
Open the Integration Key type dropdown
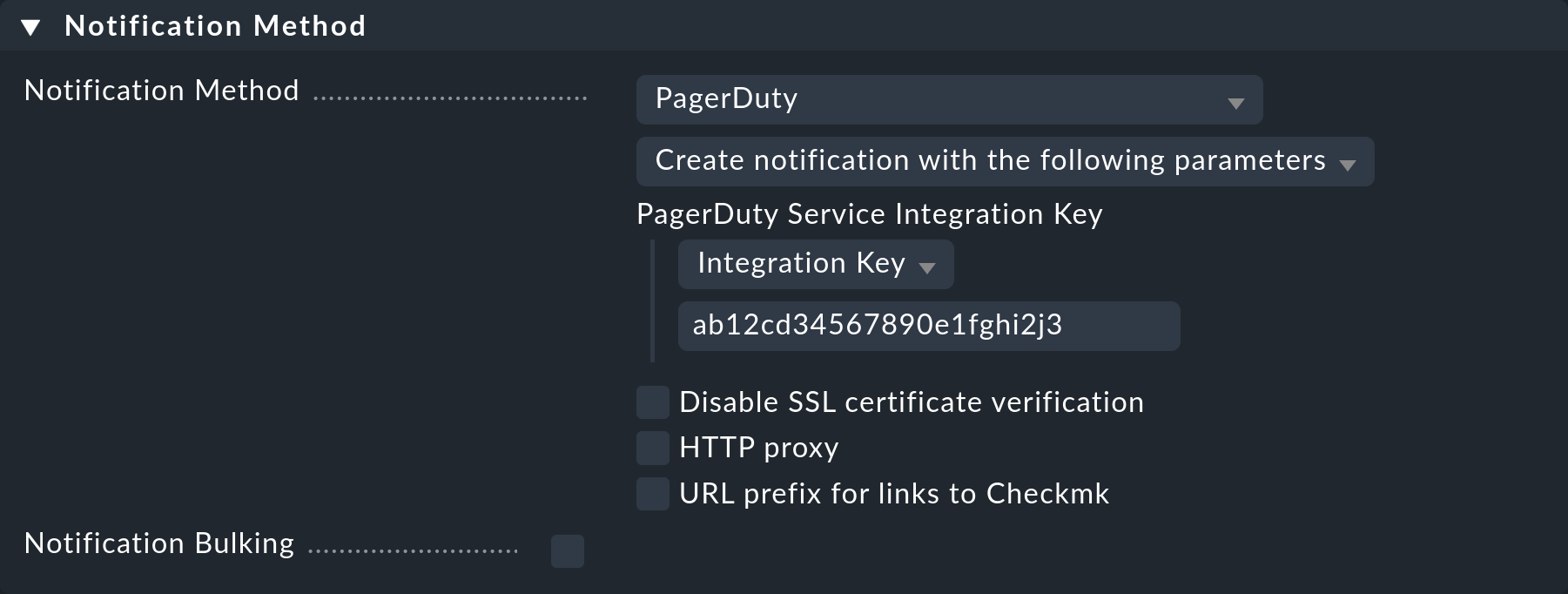coord(816,264)
